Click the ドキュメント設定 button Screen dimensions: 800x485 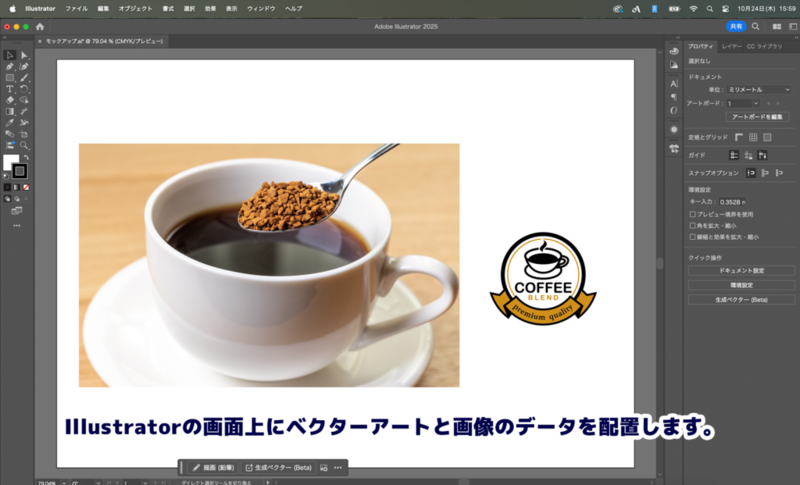click(x=741, y=271)
